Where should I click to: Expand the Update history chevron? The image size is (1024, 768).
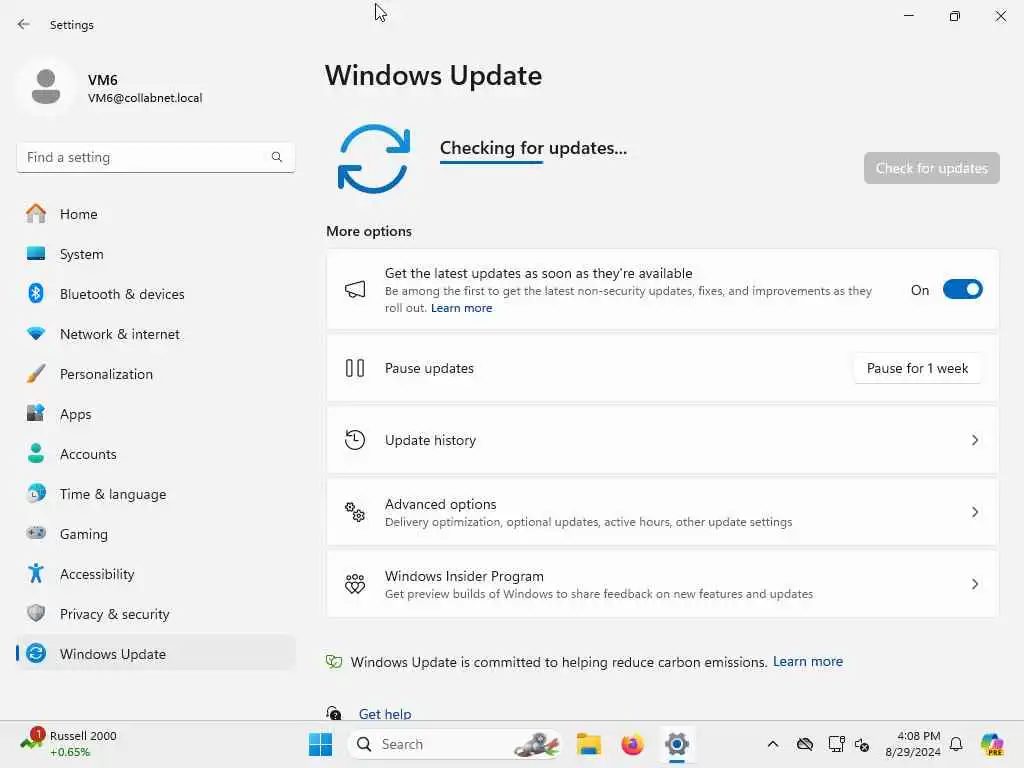[x=974, y=440]
